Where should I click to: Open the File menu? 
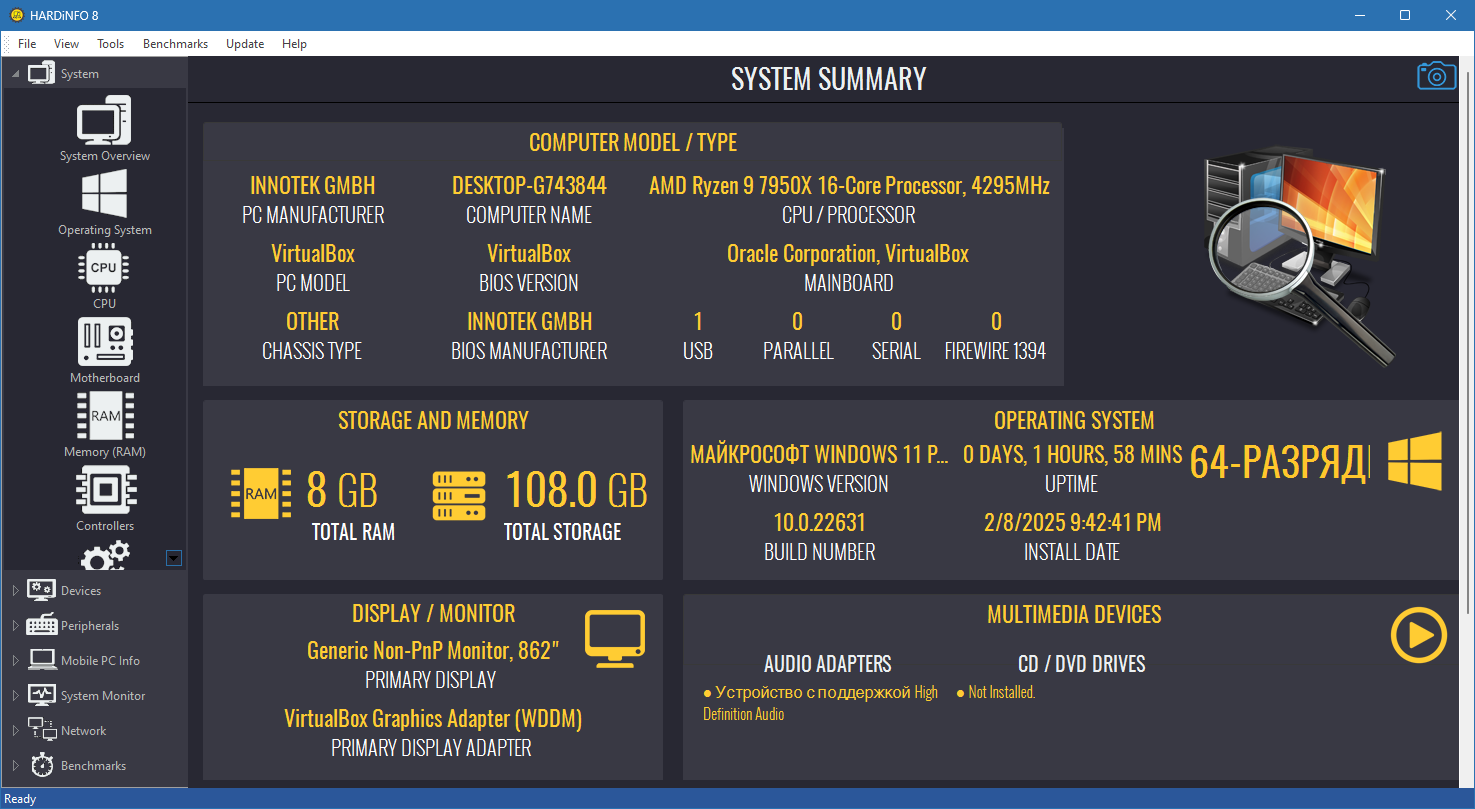[x=27, y=44]
